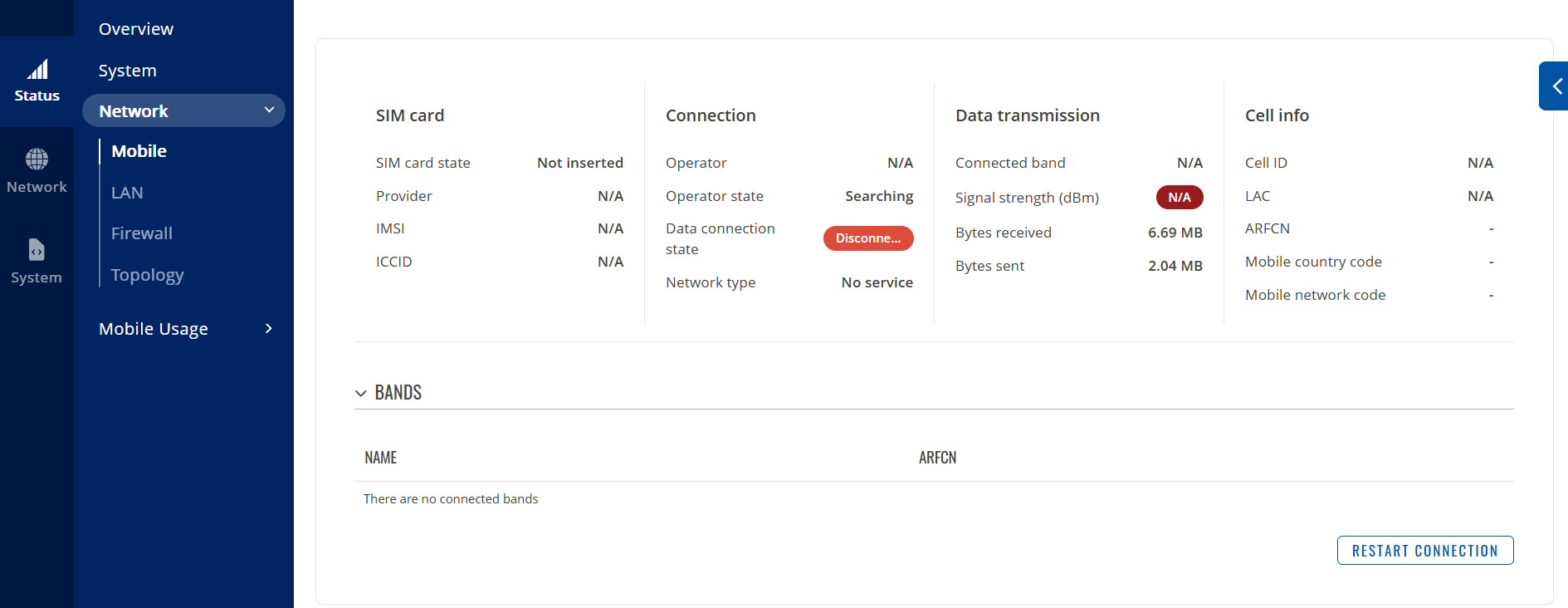Click the signal strength N/A badge
The height and width of the screenshot is (608, 1568).
(x=1180, y=198)
